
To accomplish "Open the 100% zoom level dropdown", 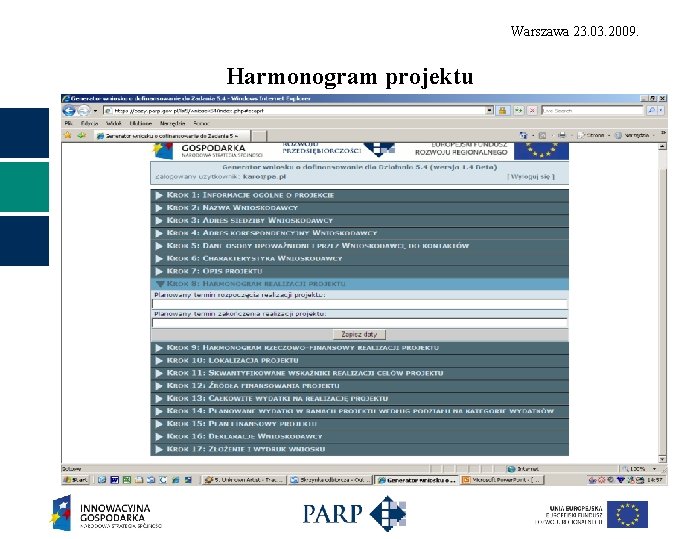I will (x=655, y=469).
